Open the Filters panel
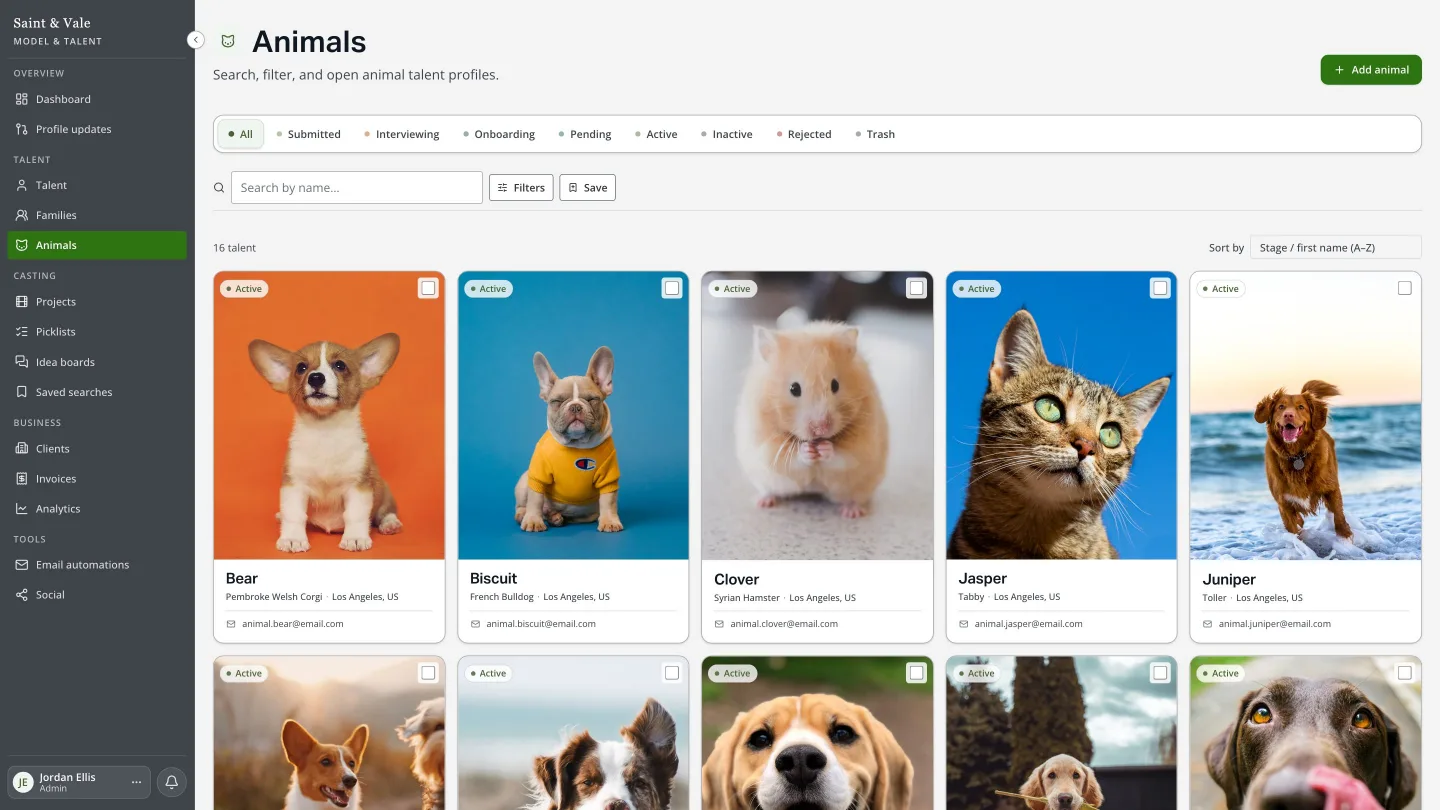The image size is (1440, 810). pos(521,188)
